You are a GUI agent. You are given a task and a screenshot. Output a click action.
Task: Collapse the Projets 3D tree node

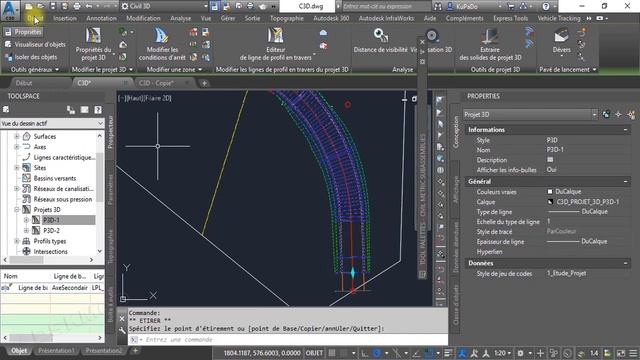pos(17,209)
